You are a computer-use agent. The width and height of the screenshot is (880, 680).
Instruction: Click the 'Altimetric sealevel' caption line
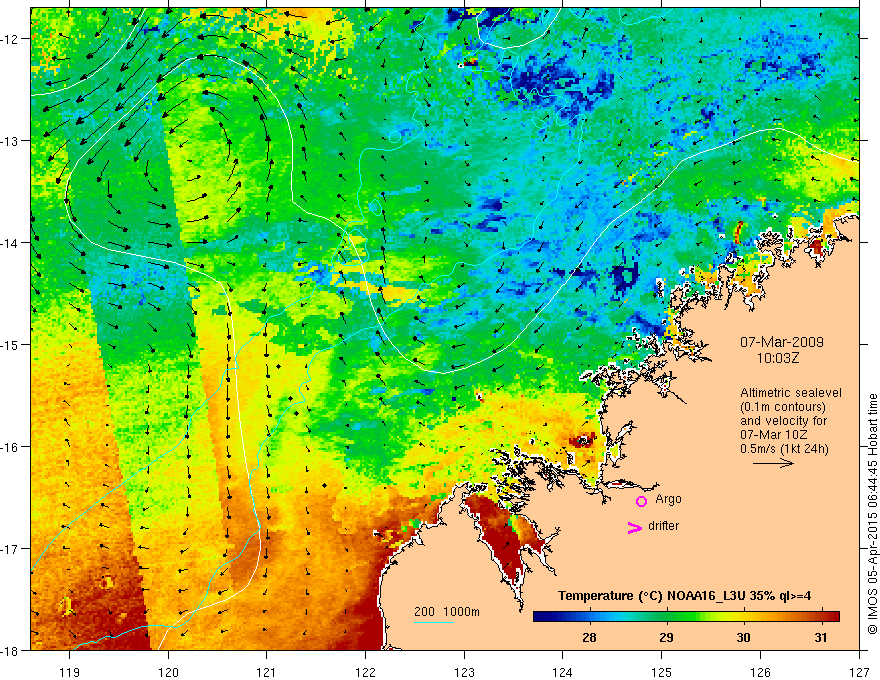[x=791, y=393]
